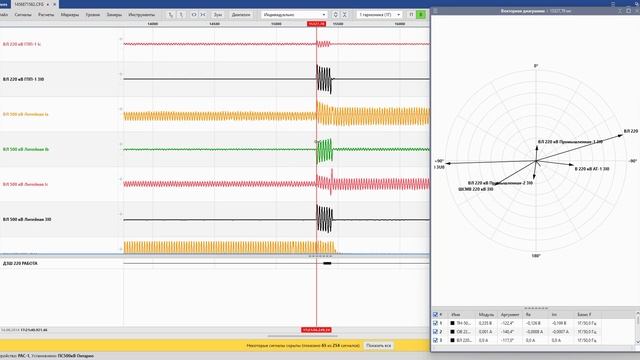Open the Уровни menu
Screen dimensions: 640x360
pos(93,15)
